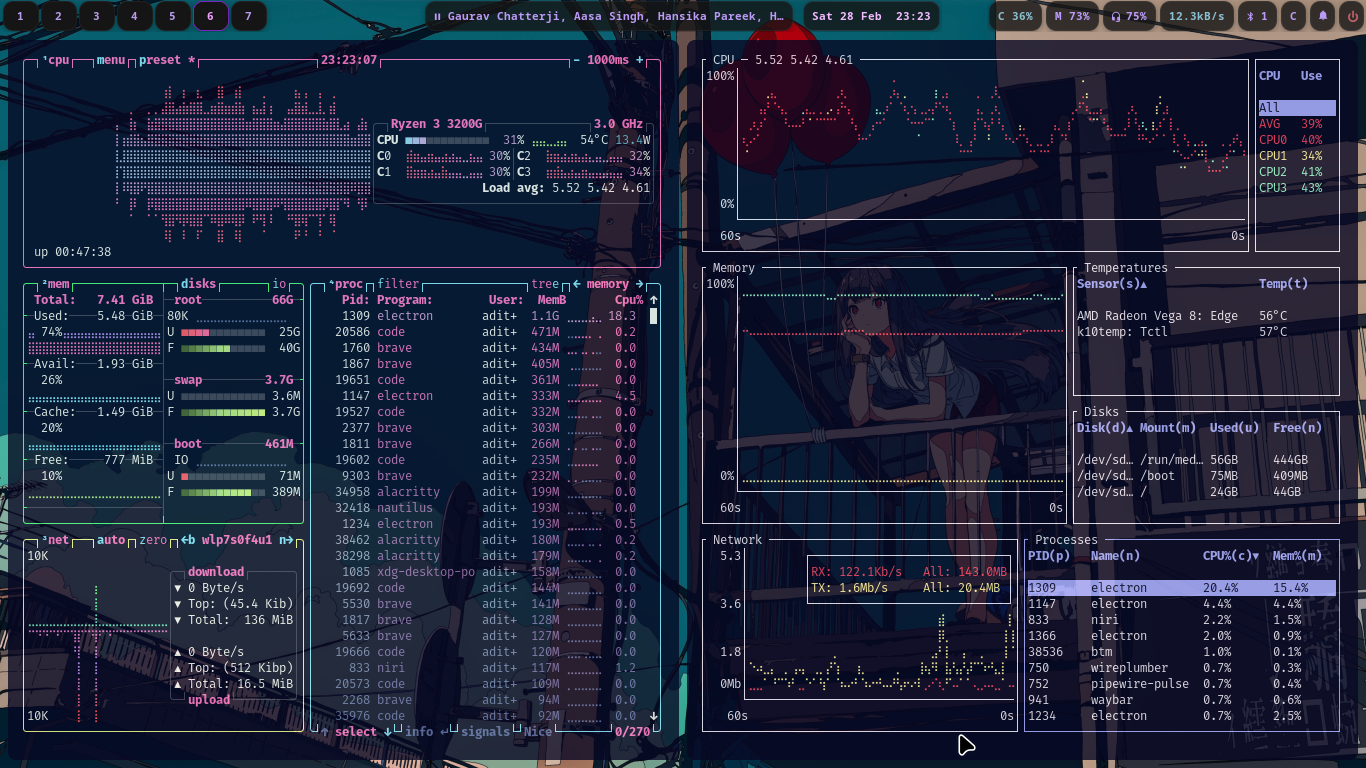Open the btop menu
The image size is (1366, 768).
coord(112,60)
